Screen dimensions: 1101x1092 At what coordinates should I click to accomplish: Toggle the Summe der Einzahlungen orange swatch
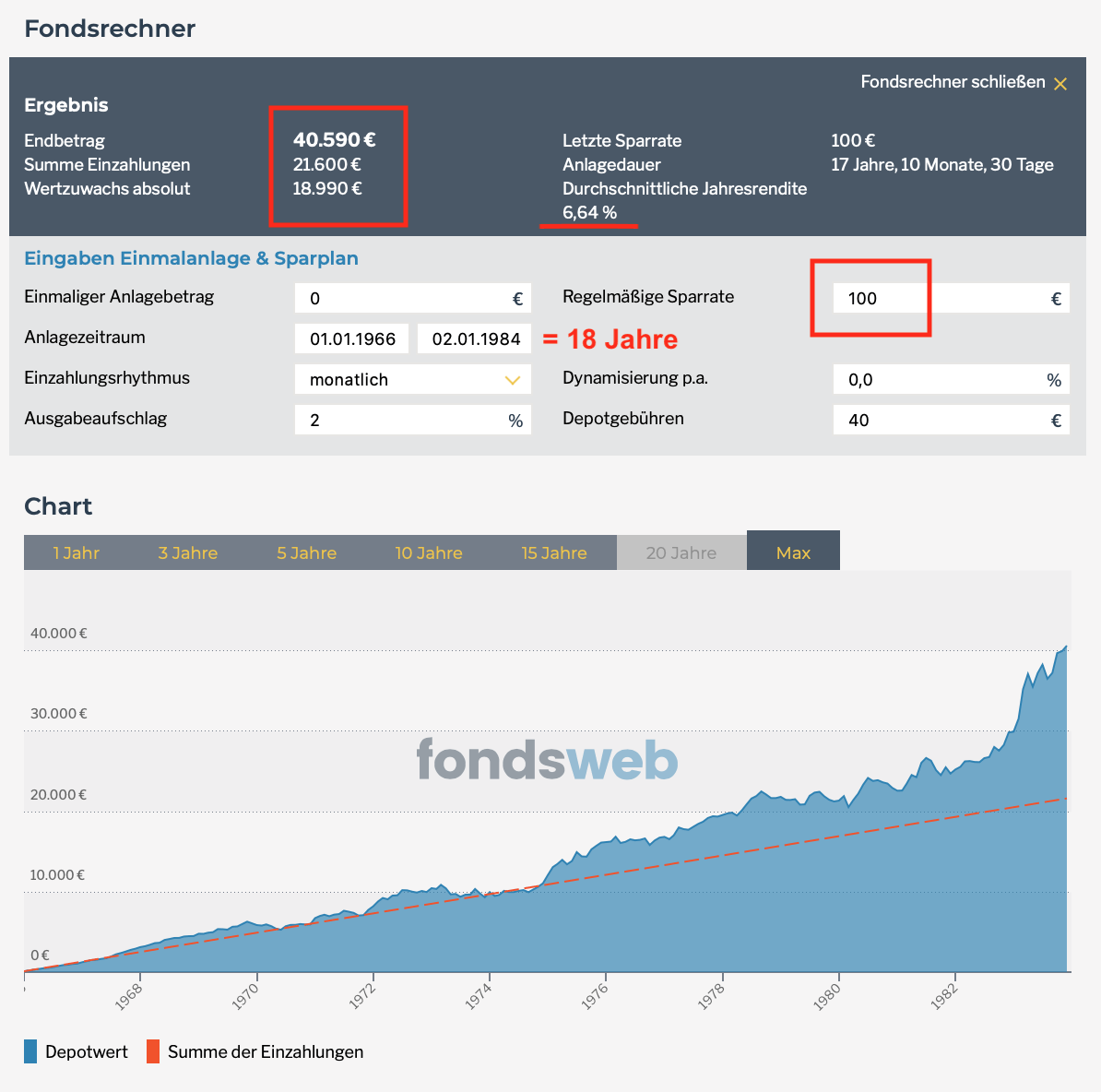point(153,1051)
